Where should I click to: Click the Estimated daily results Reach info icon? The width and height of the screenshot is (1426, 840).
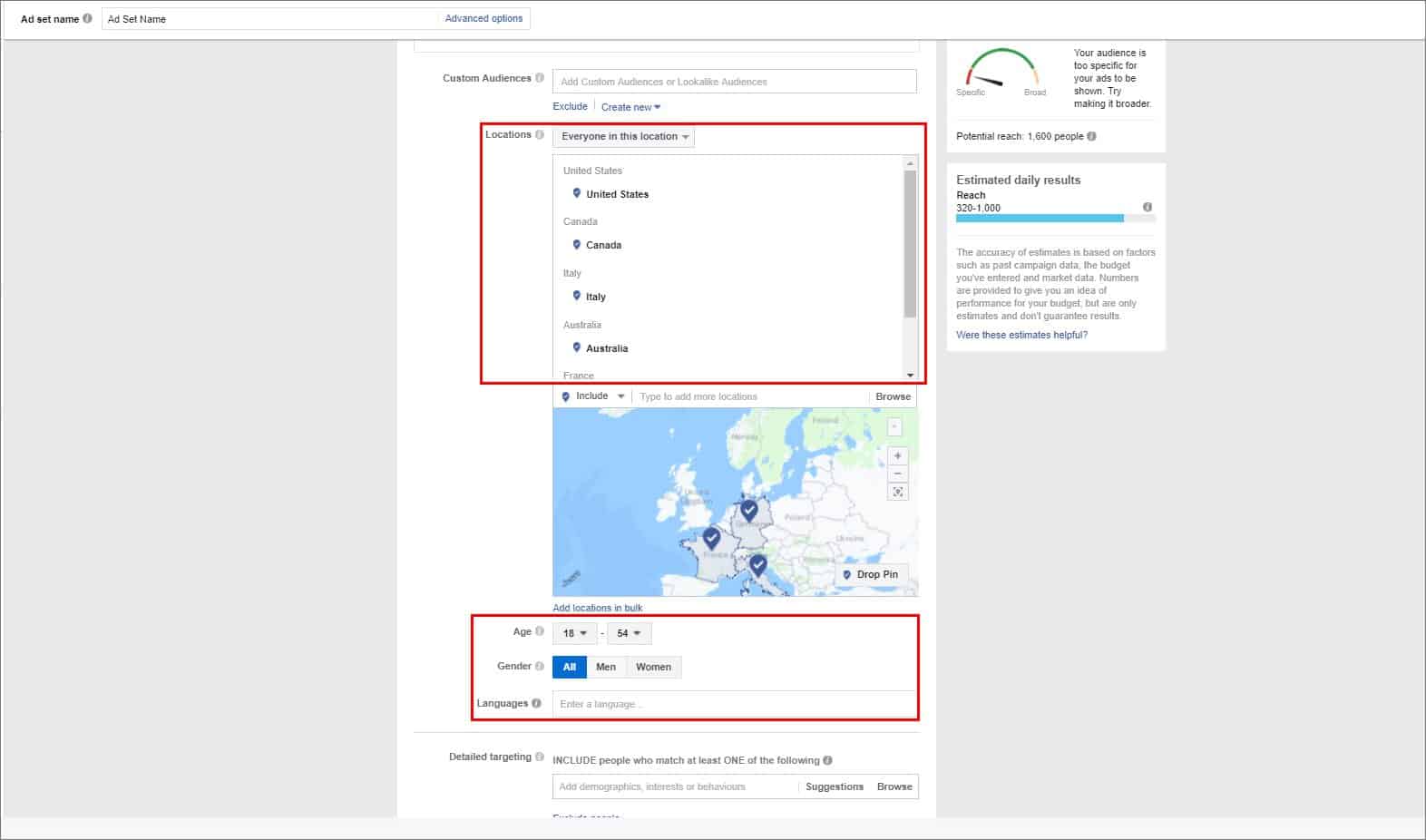[x=1147, y=207]
